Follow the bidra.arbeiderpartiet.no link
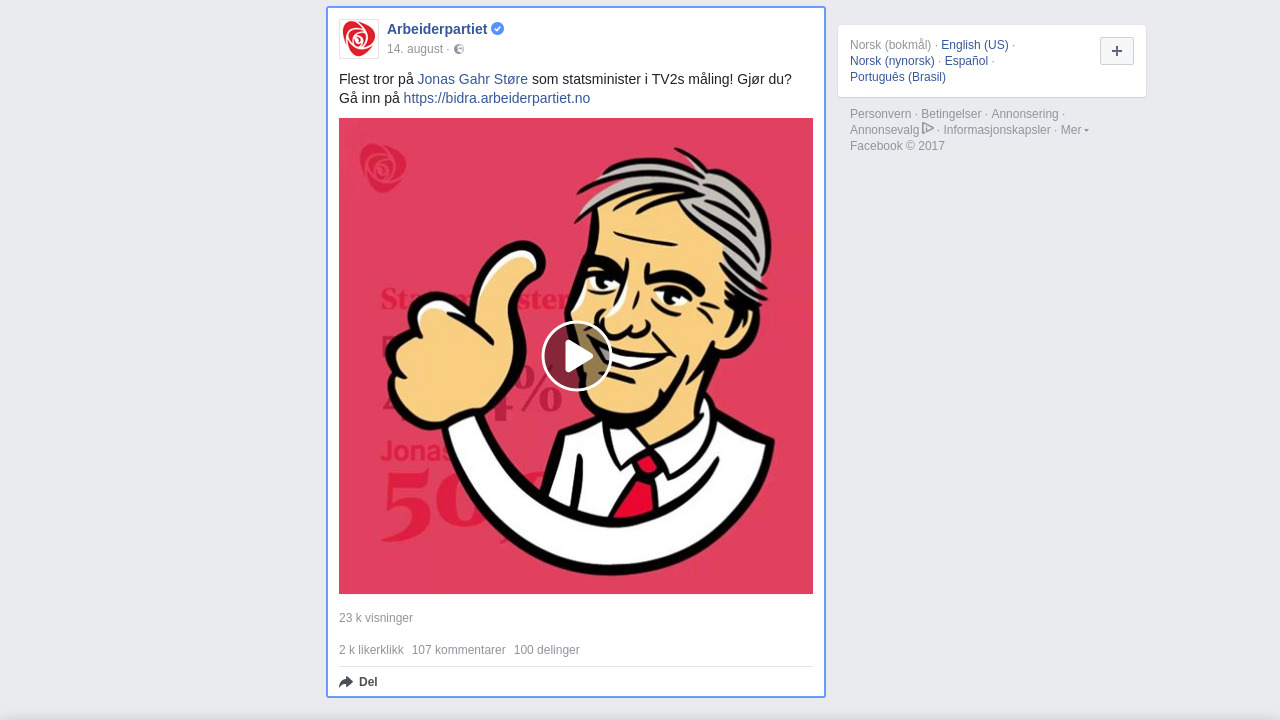 click(496, 98)
